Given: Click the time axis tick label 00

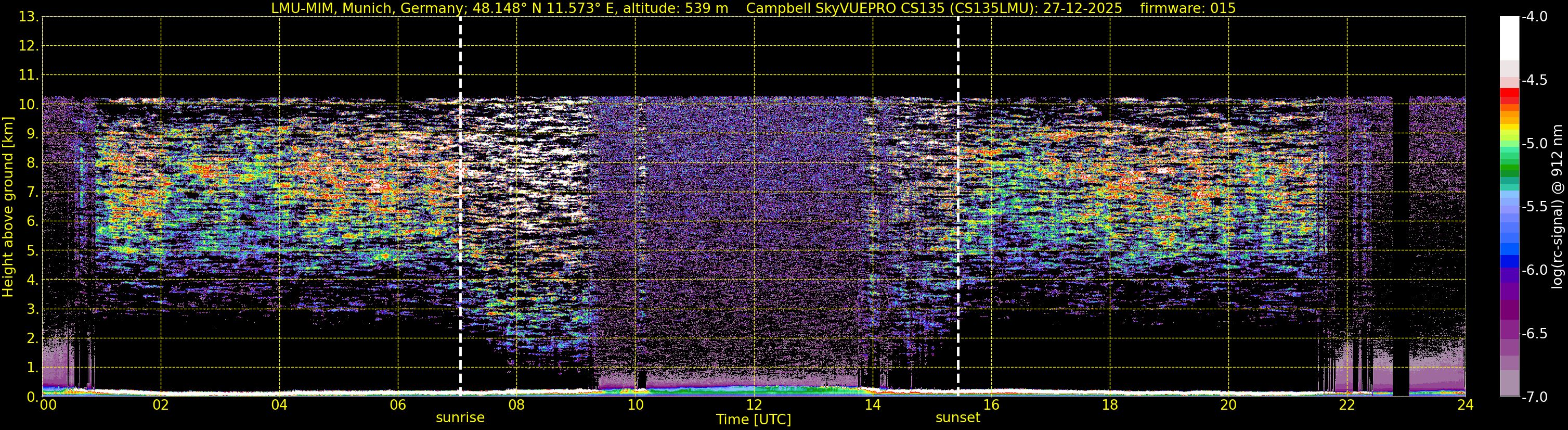Looking at the screenshot, I should [x=48, y=405].
